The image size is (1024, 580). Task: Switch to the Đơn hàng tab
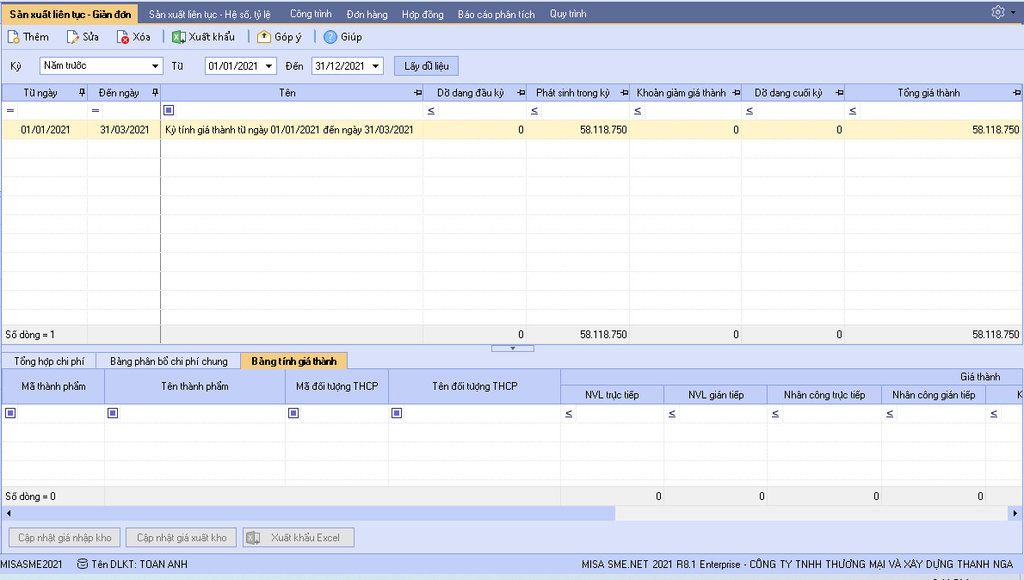367,14
